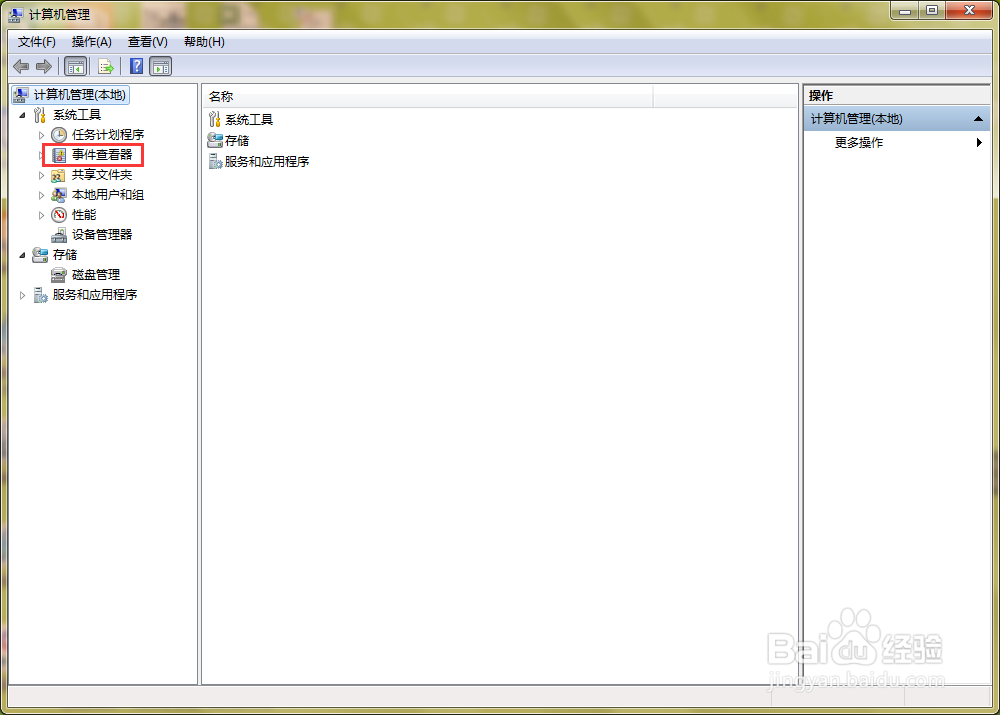The image size is (1000, 715).
Task: Click the 事件查看器 icon in tree
Action: (59, 155)
